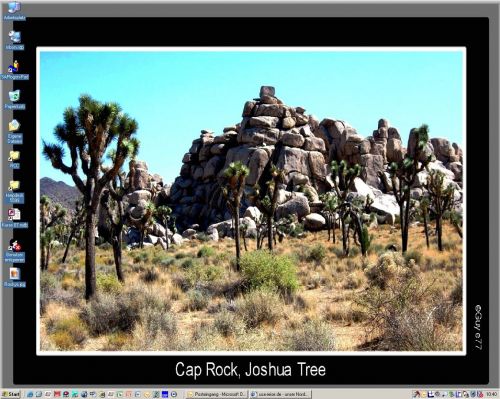Select the folder shortcut below Eigene Dateien

[x=15, y=159]
